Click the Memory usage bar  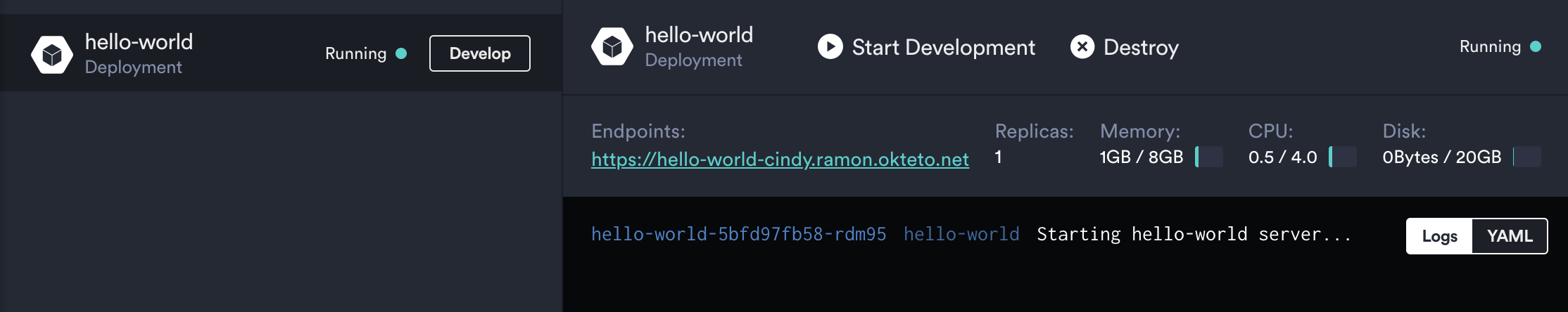(x=1209, y=157)
